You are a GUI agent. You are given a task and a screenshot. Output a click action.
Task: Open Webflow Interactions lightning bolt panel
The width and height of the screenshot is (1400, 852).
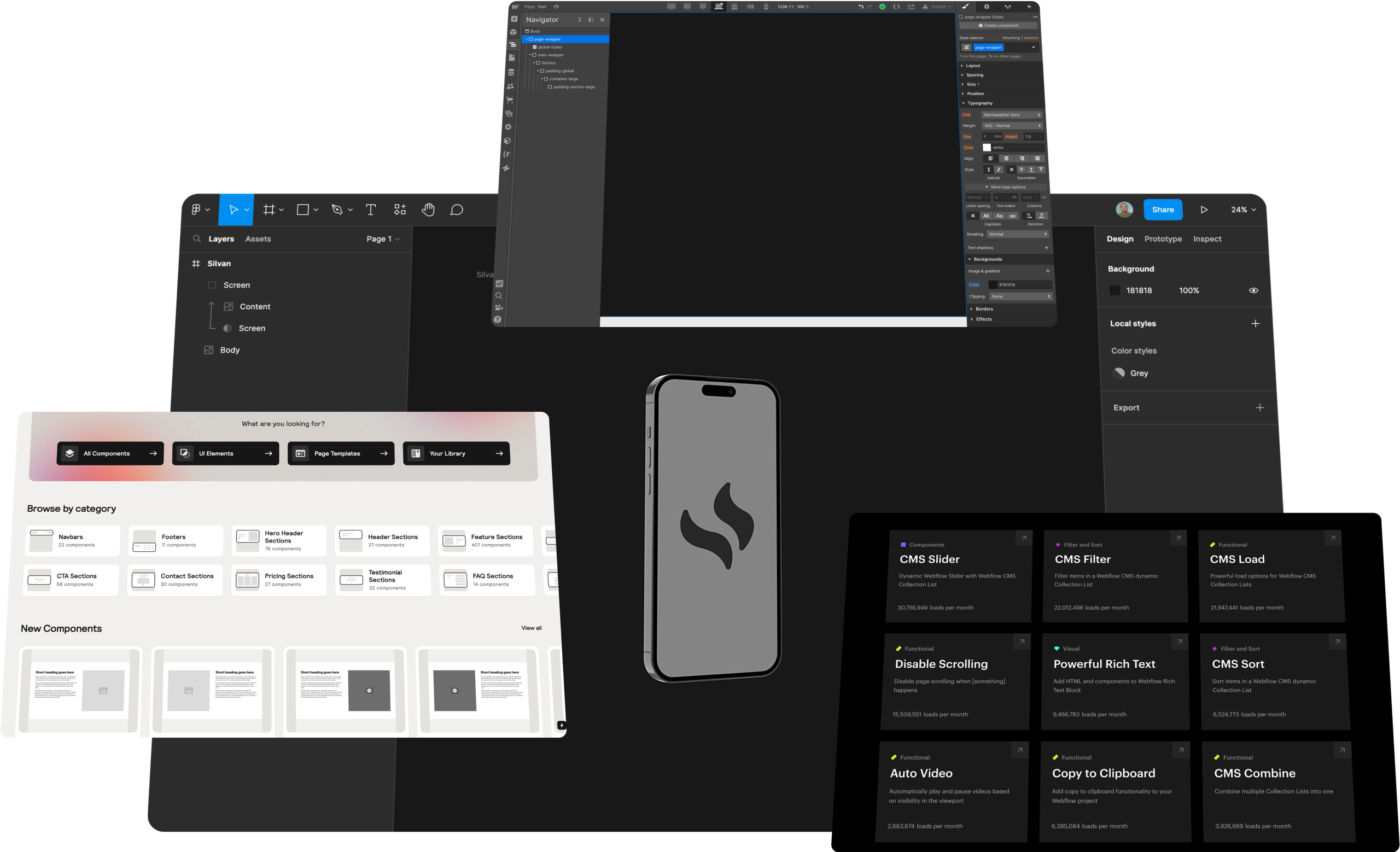tap(1029, 7)
